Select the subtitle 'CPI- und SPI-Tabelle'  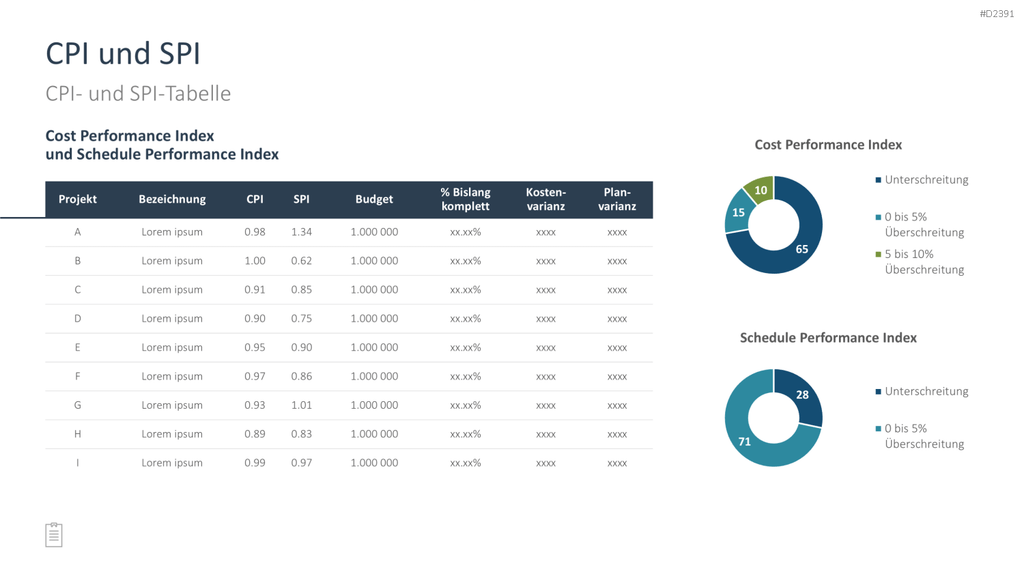click(x=138, y=93)
